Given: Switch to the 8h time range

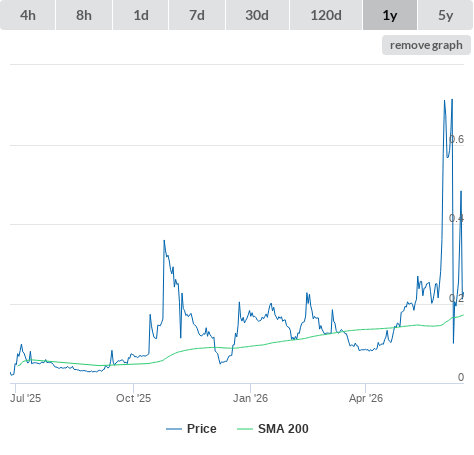Looking at the screenshot, I should (x=84, y=15).
